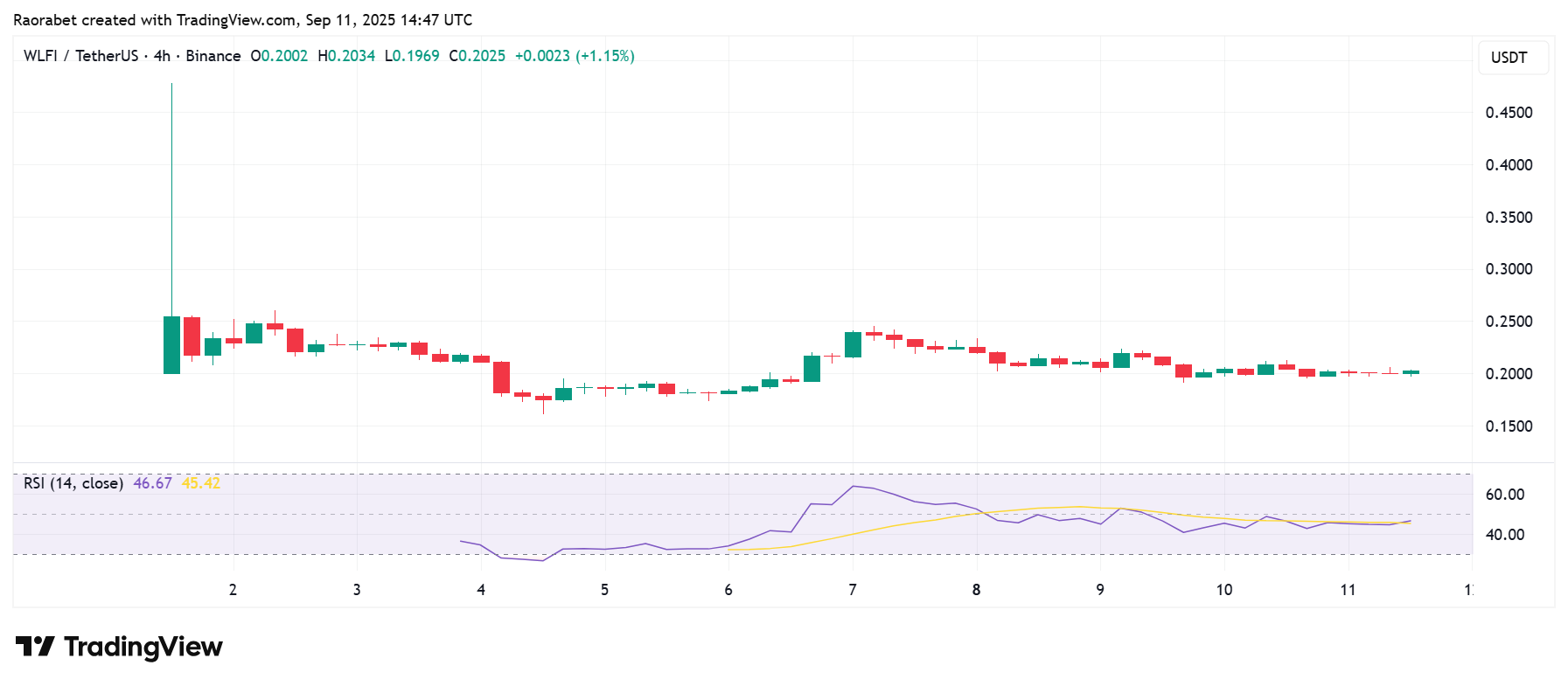
Task: Click the Binance exchange label
Action: pos(213,56)
